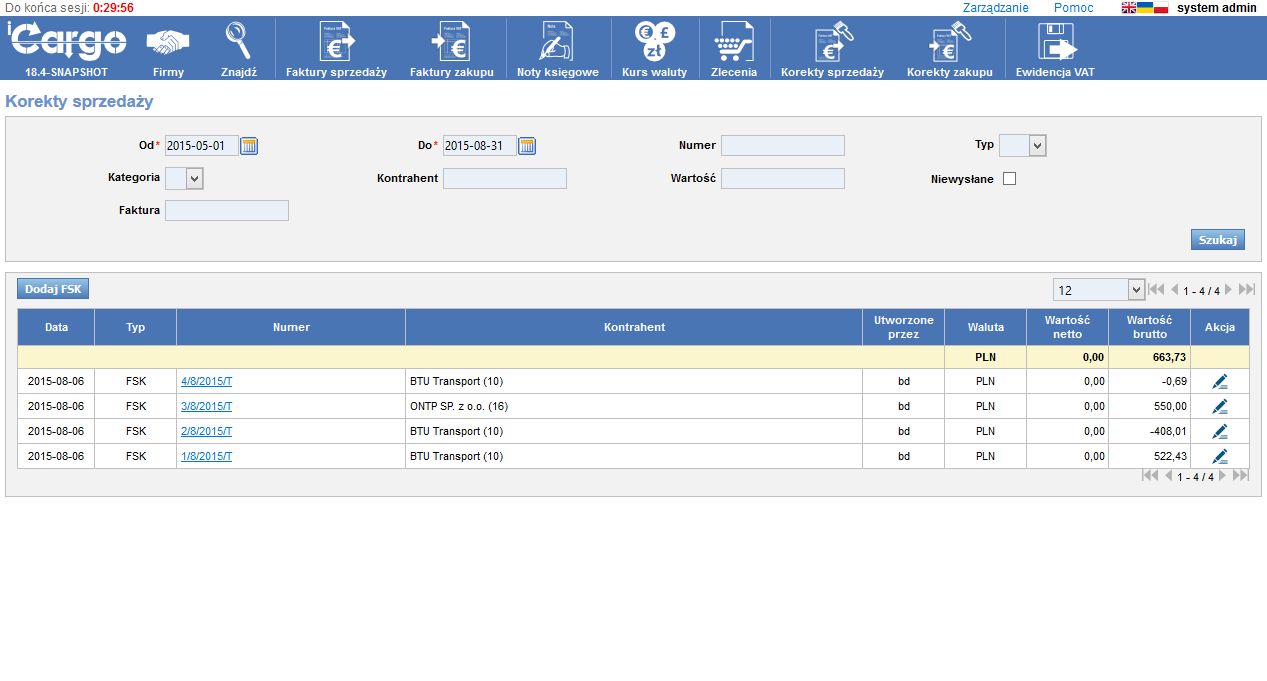Screen dimensions: 1267x681
Task: Open the Pomoc menu
Action: pos(1073,8)
